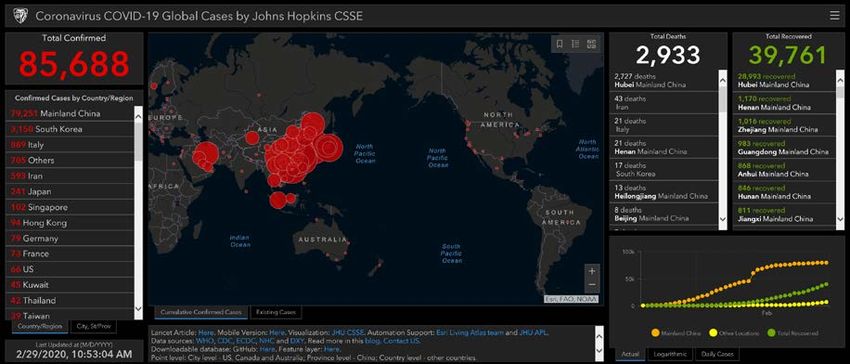Switch to the Existing Cases tab

point(276,312)
